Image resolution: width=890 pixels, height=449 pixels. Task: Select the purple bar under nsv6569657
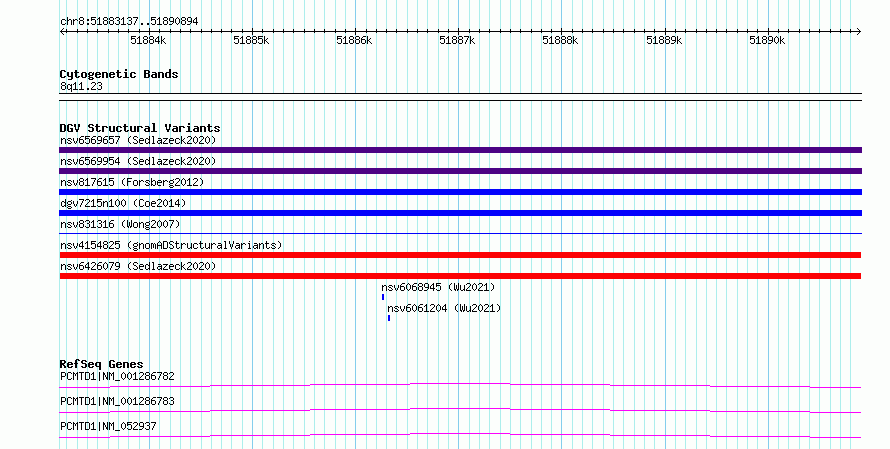point(460,150)
